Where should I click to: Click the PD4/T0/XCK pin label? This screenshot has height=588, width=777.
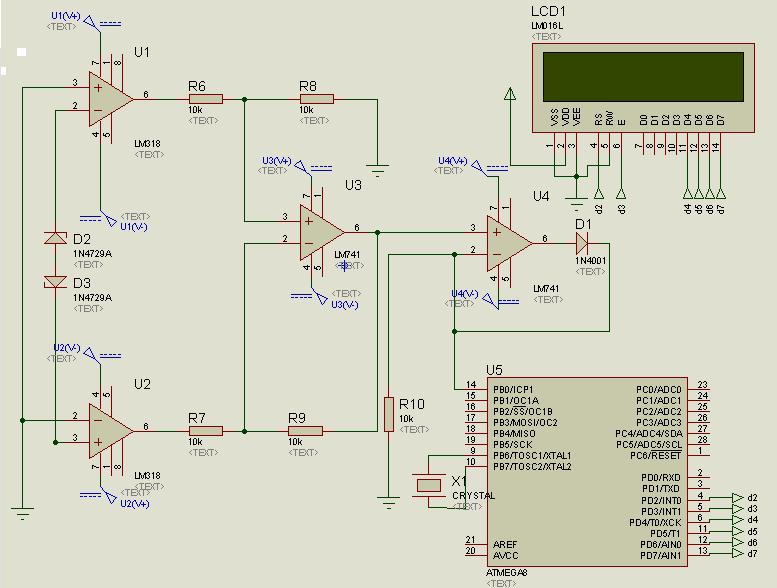pyautogui.click(x=655, y=522)
